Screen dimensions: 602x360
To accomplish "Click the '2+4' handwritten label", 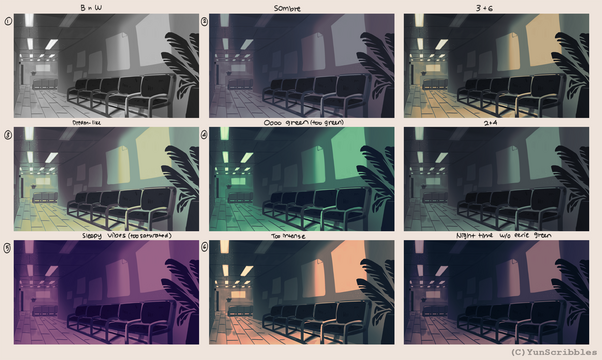I will coord(491,123).
